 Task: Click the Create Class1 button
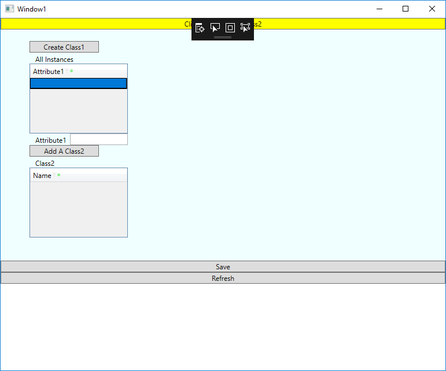(x=64, y=47)
